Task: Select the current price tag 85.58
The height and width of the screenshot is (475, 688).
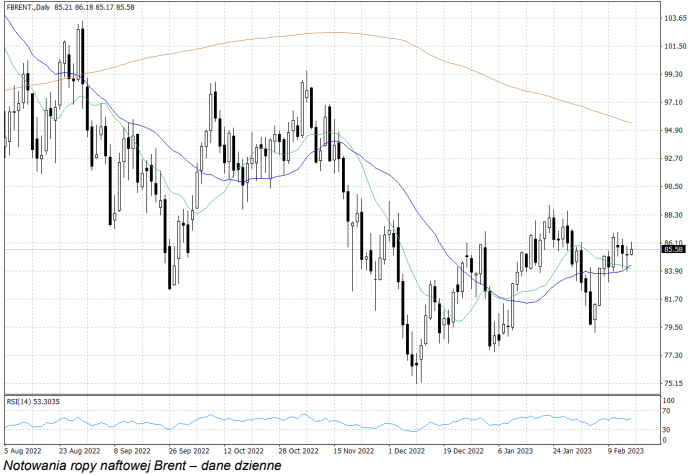Action: [x=645, y=250]
